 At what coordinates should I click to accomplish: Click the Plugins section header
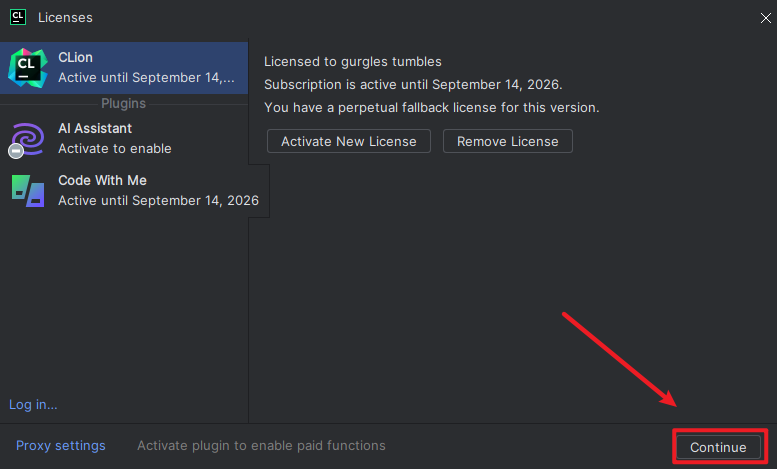pyautogui.click(x=123, y=103)
